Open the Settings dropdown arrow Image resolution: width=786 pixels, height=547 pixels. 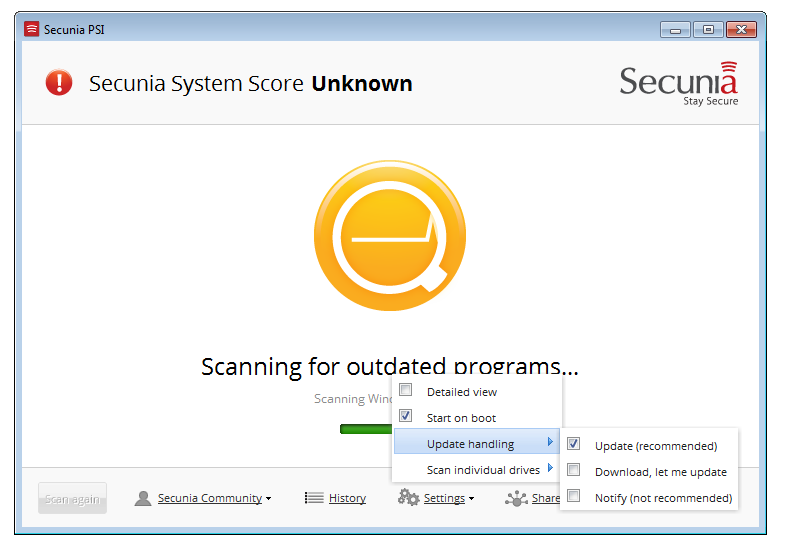pos(471,499)
